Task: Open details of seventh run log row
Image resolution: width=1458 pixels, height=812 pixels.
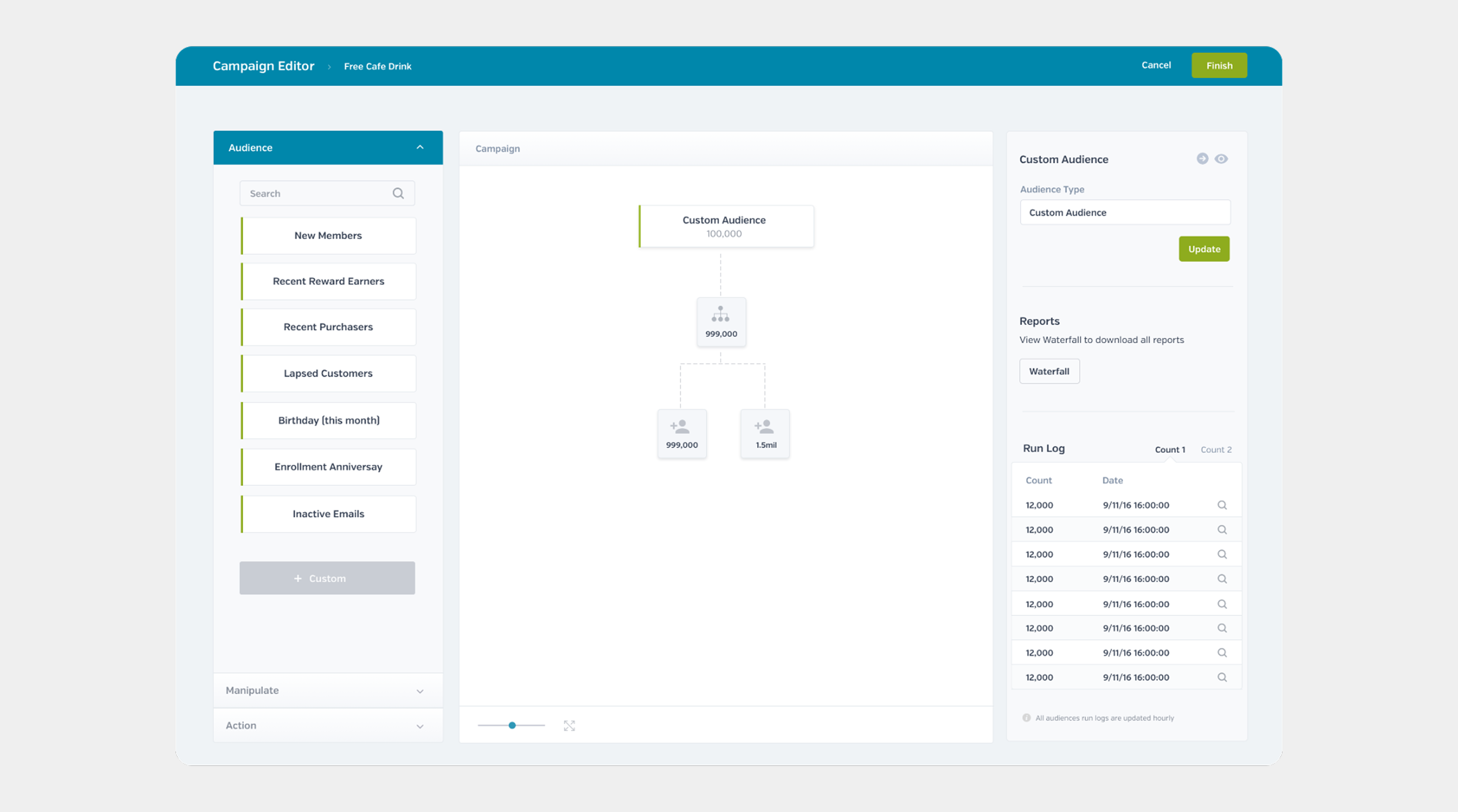Action: tap(1222, 653)
